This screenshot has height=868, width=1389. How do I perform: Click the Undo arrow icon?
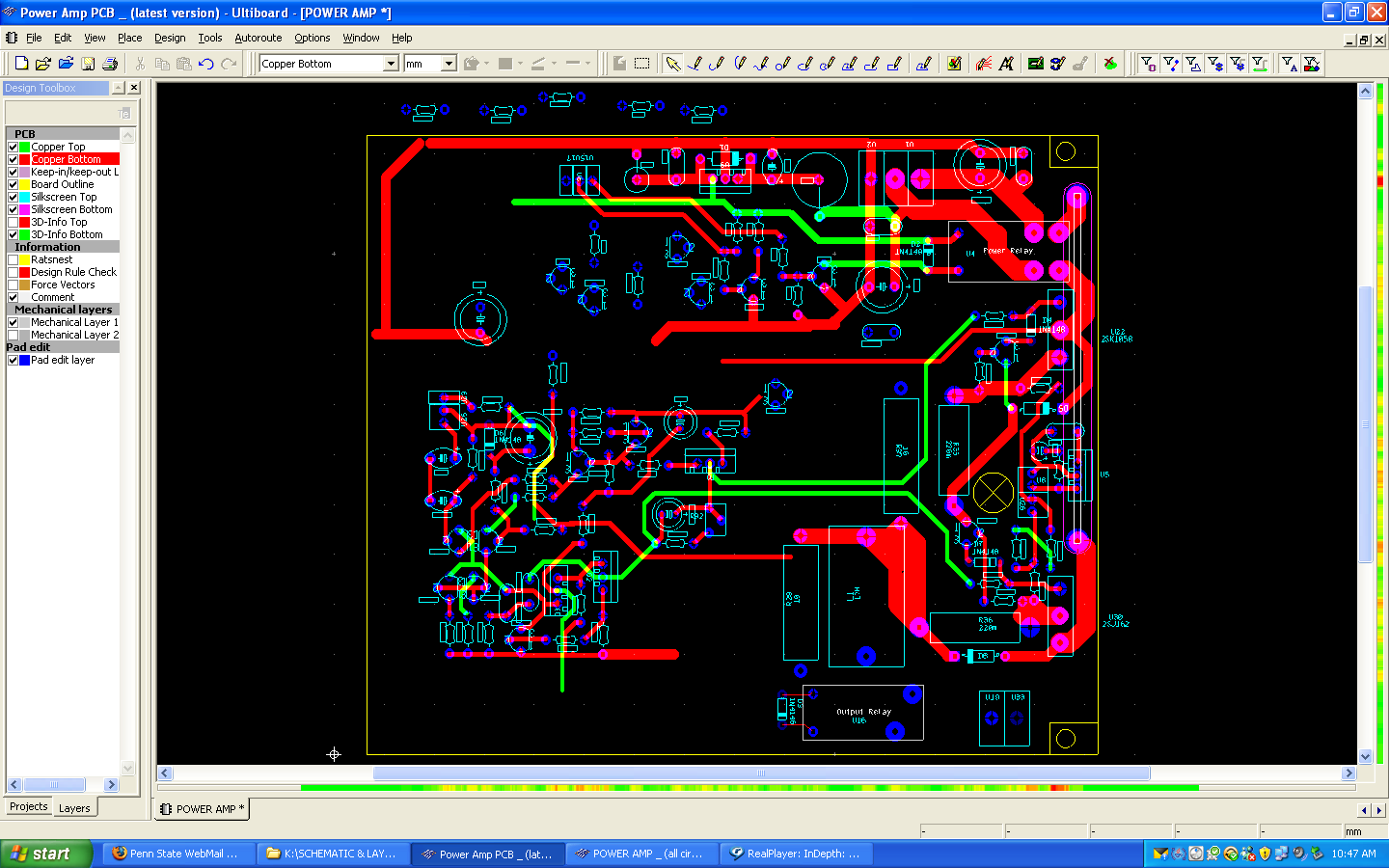pyautogui.click(x=206, y=64)
